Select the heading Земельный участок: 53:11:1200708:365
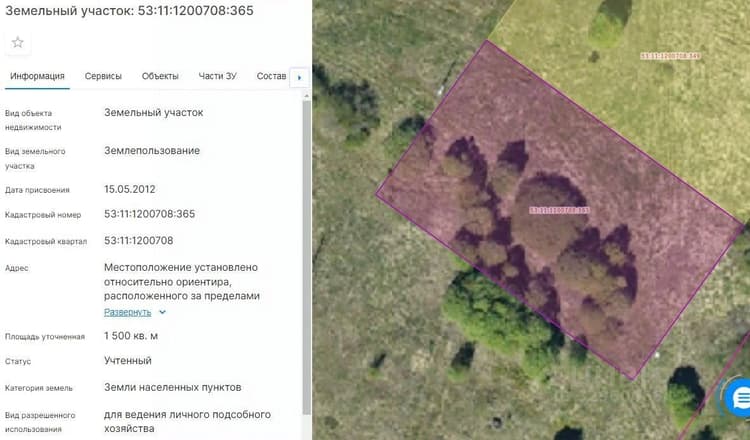750x440 pixels. pyautogui.click(x=129, y=11)
